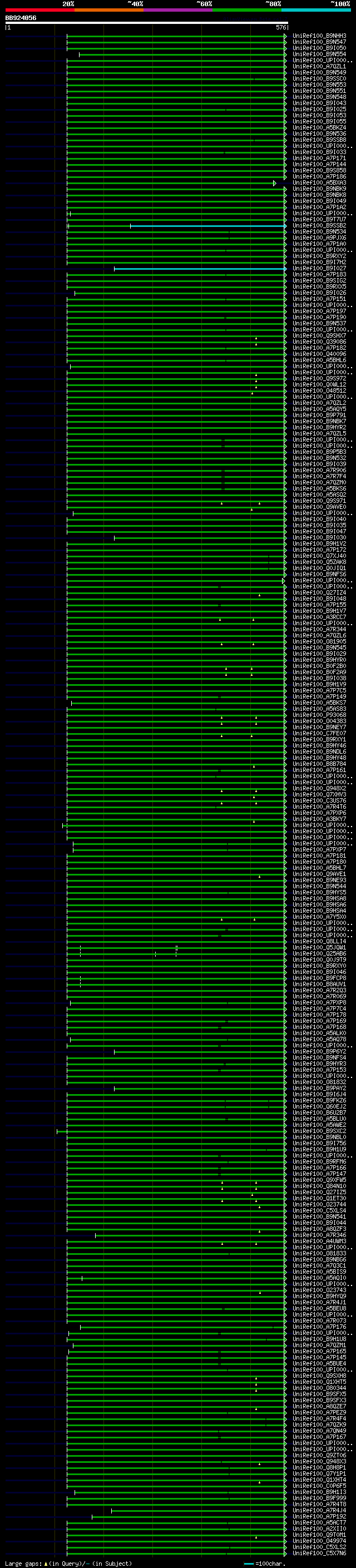
Task: Click the orange ~40% legend color segment
Action: (x=109, y=10)
